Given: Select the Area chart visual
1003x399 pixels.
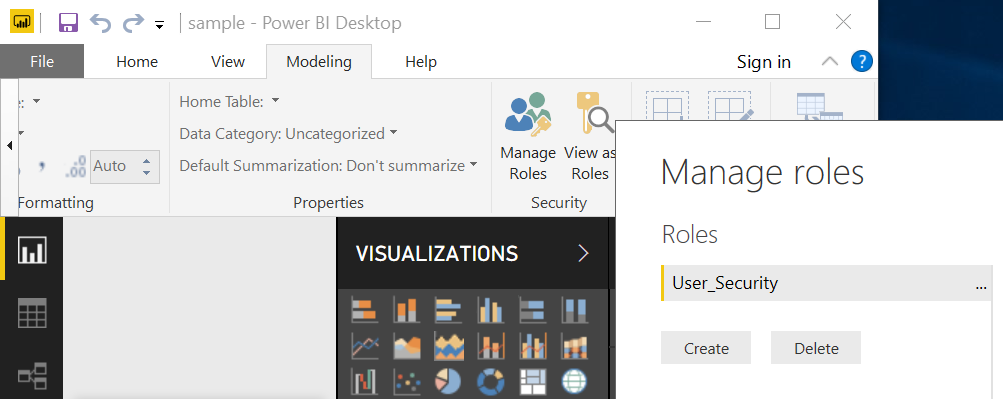Looking at the screenshot, I should click(x=406, y=347).
